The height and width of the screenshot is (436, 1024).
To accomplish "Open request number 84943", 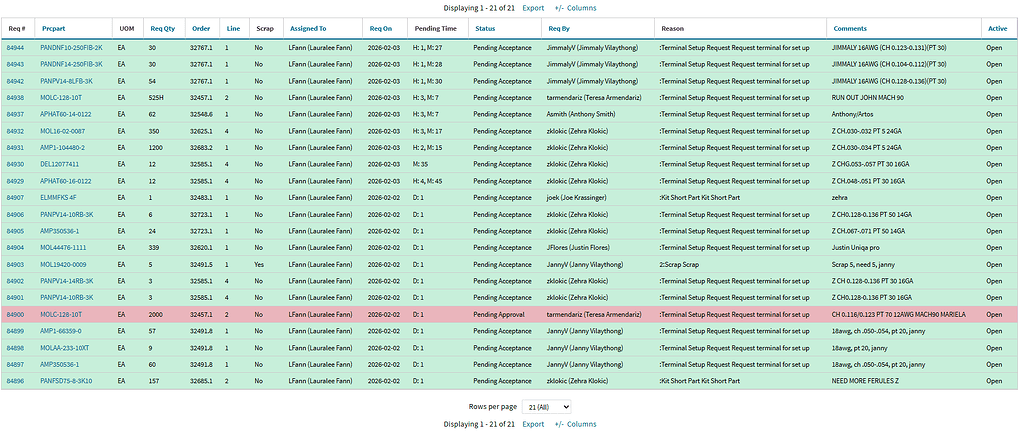I will [x=16, y=64].
